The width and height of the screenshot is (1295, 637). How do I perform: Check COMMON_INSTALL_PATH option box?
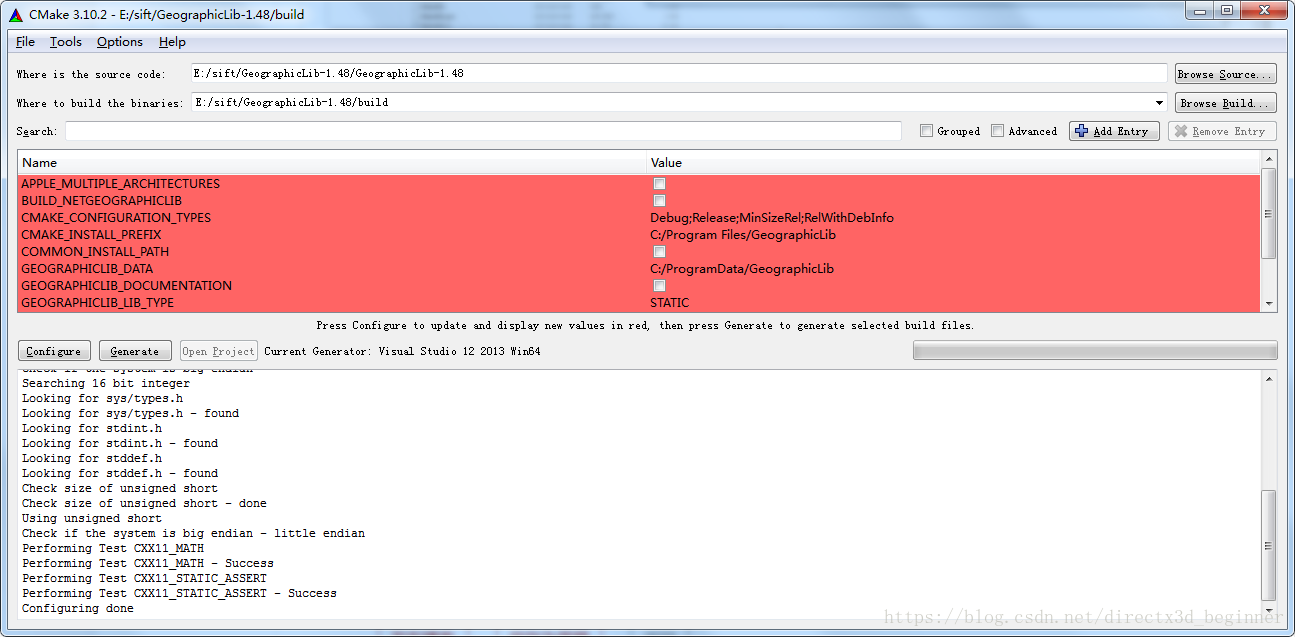tap(659, 252)
